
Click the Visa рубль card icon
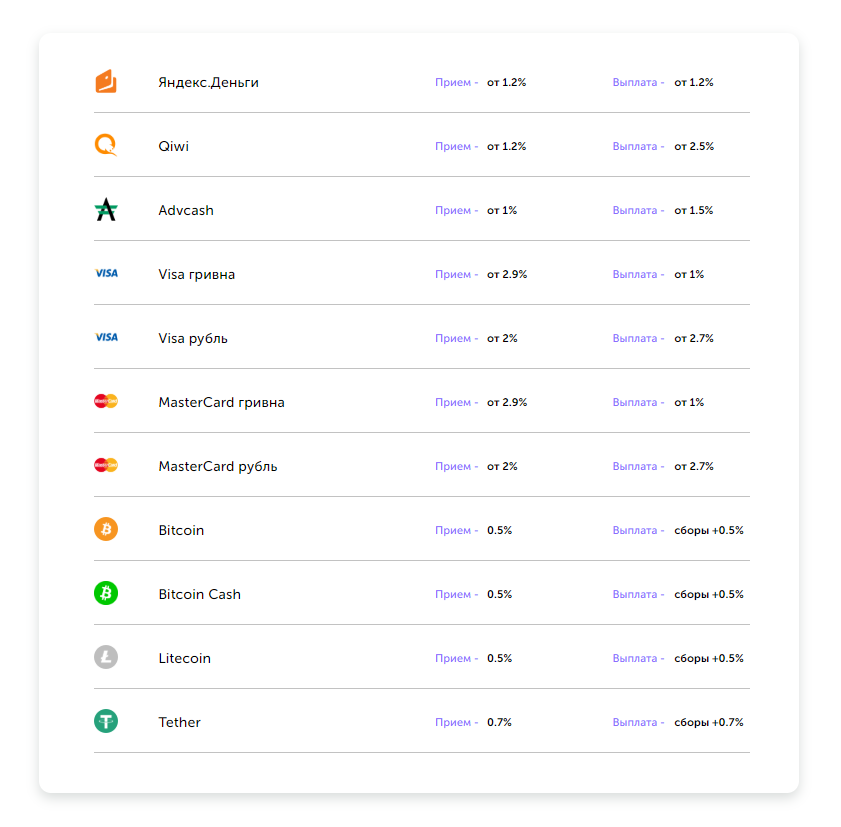coord(106,338)
